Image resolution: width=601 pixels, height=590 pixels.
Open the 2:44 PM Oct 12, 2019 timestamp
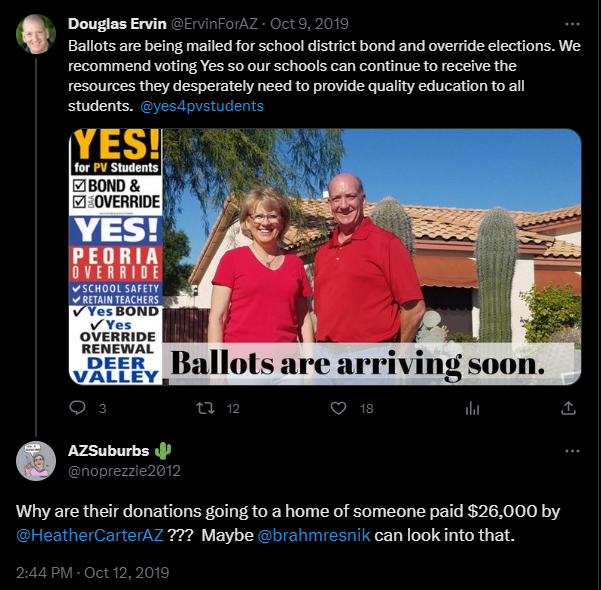click(x=92, y=573)
